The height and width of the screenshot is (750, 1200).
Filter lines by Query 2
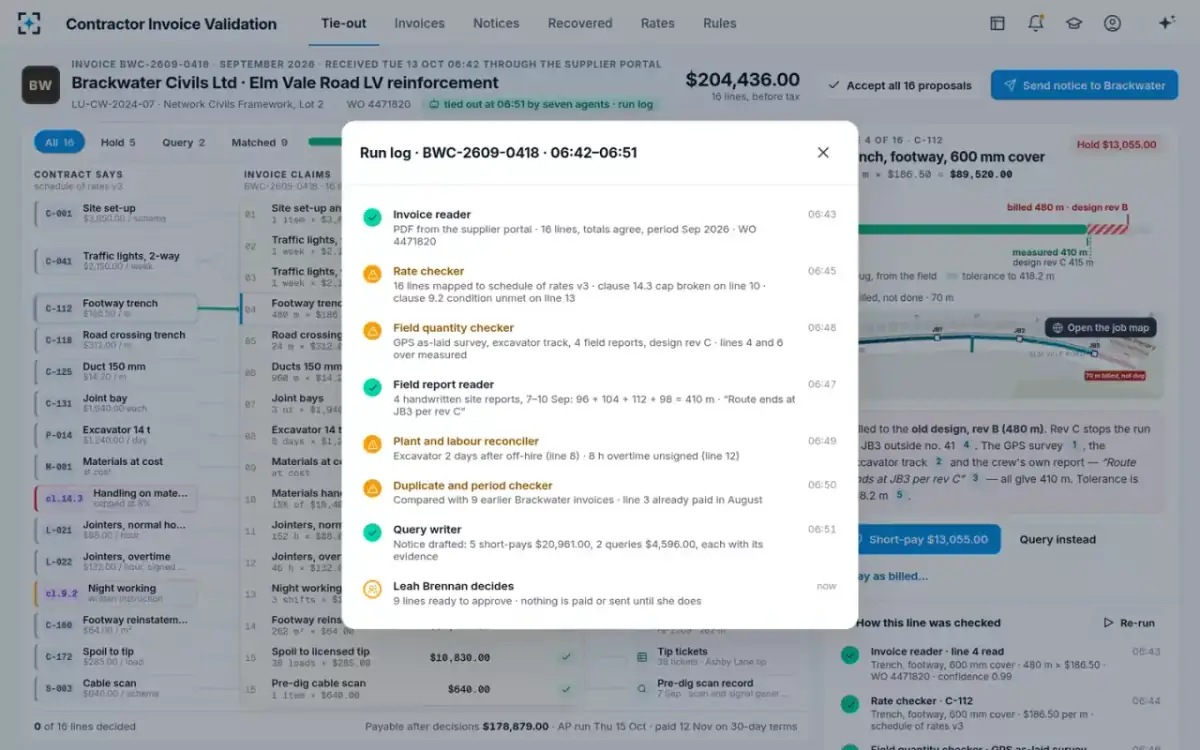pyautogui.click(x=184, y=142)
